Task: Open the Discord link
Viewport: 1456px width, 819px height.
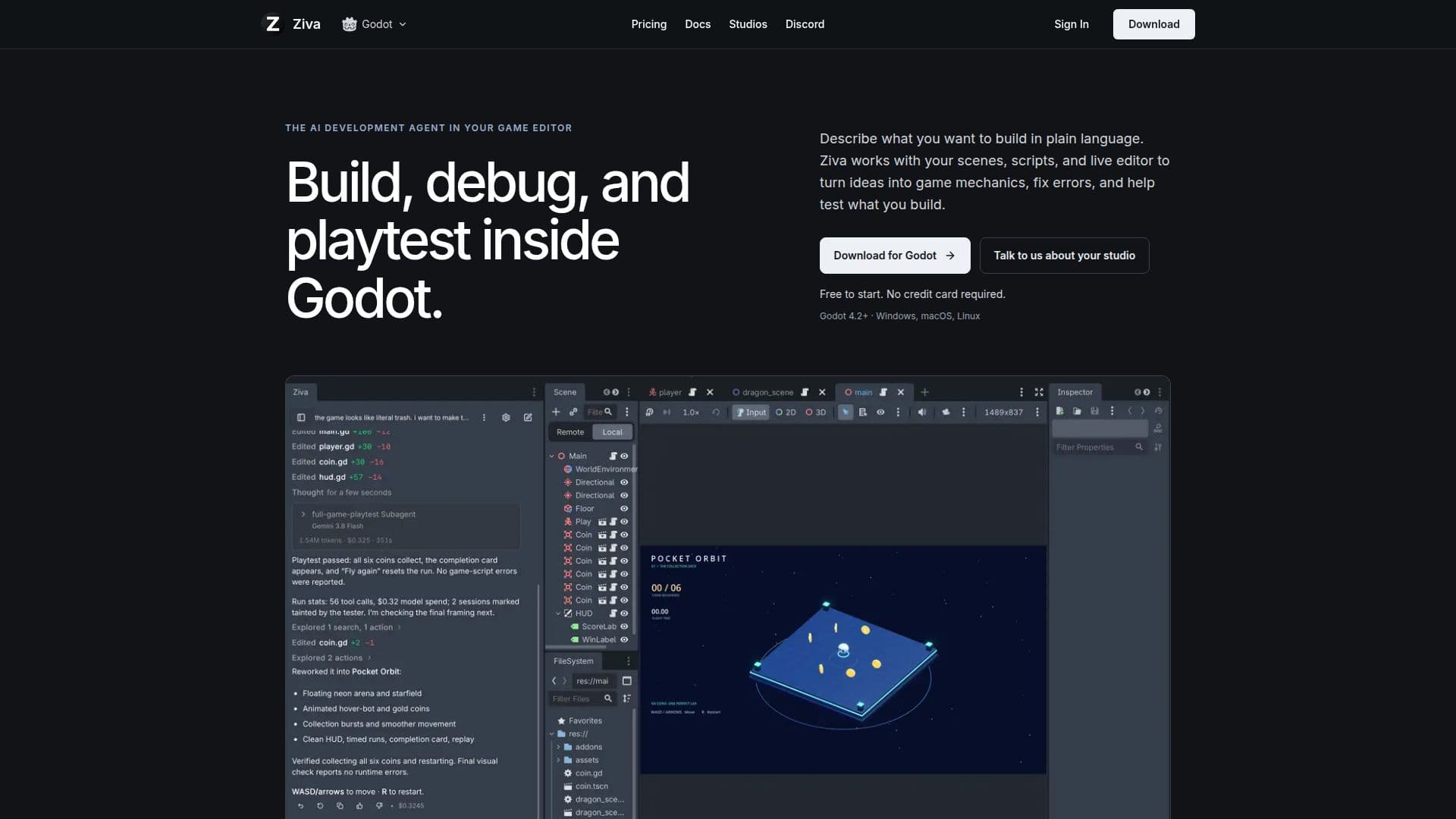Action: click(x=805, y=24)
